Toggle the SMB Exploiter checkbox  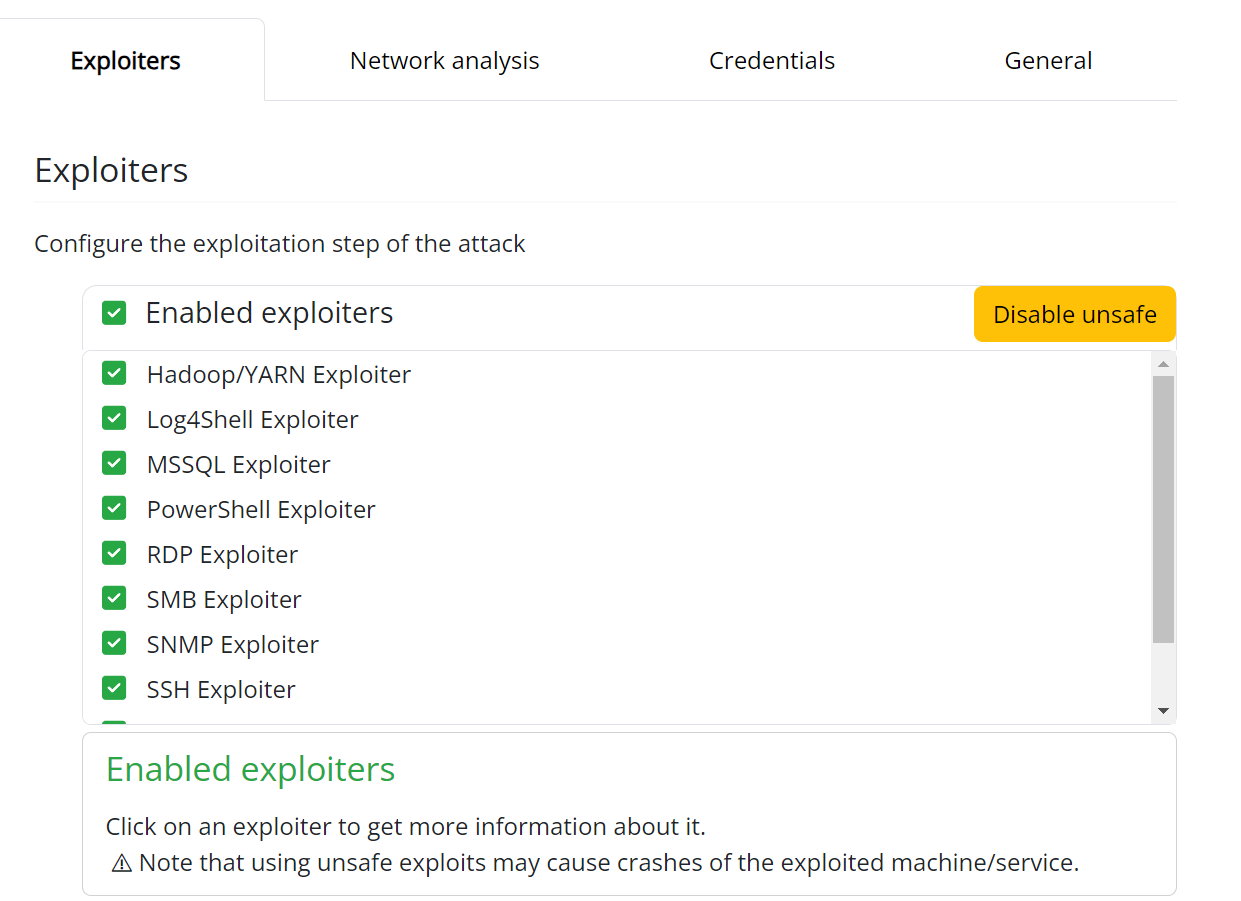114,599
